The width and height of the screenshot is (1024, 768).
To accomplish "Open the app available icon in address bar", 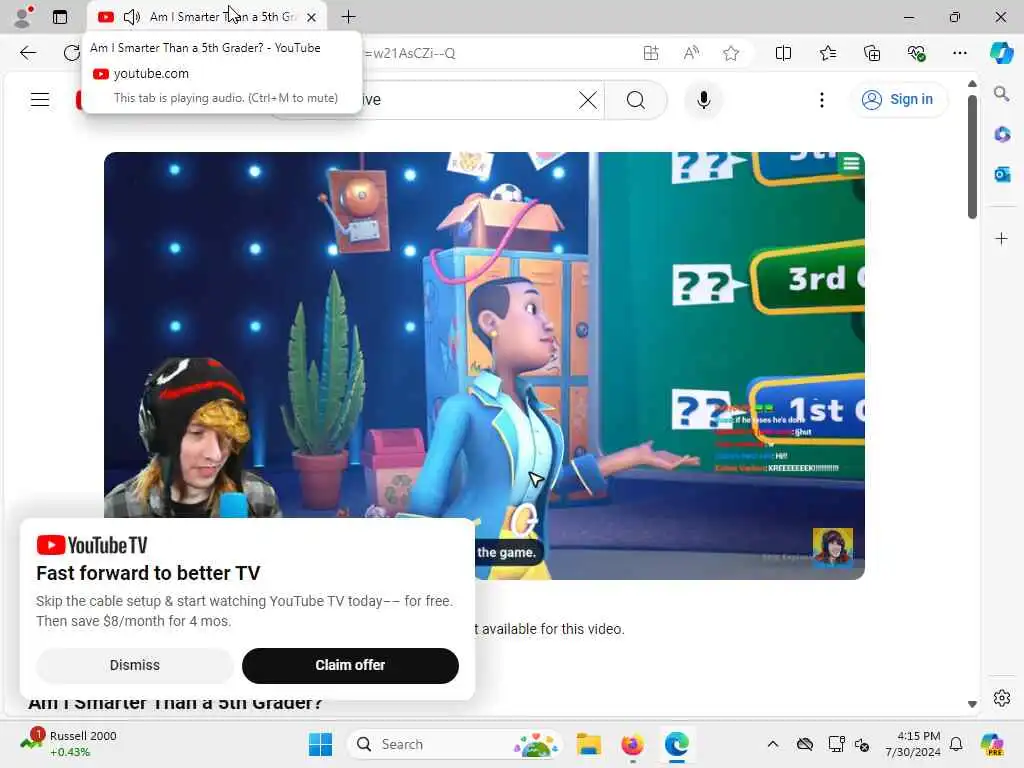I will tap(650, 53).
